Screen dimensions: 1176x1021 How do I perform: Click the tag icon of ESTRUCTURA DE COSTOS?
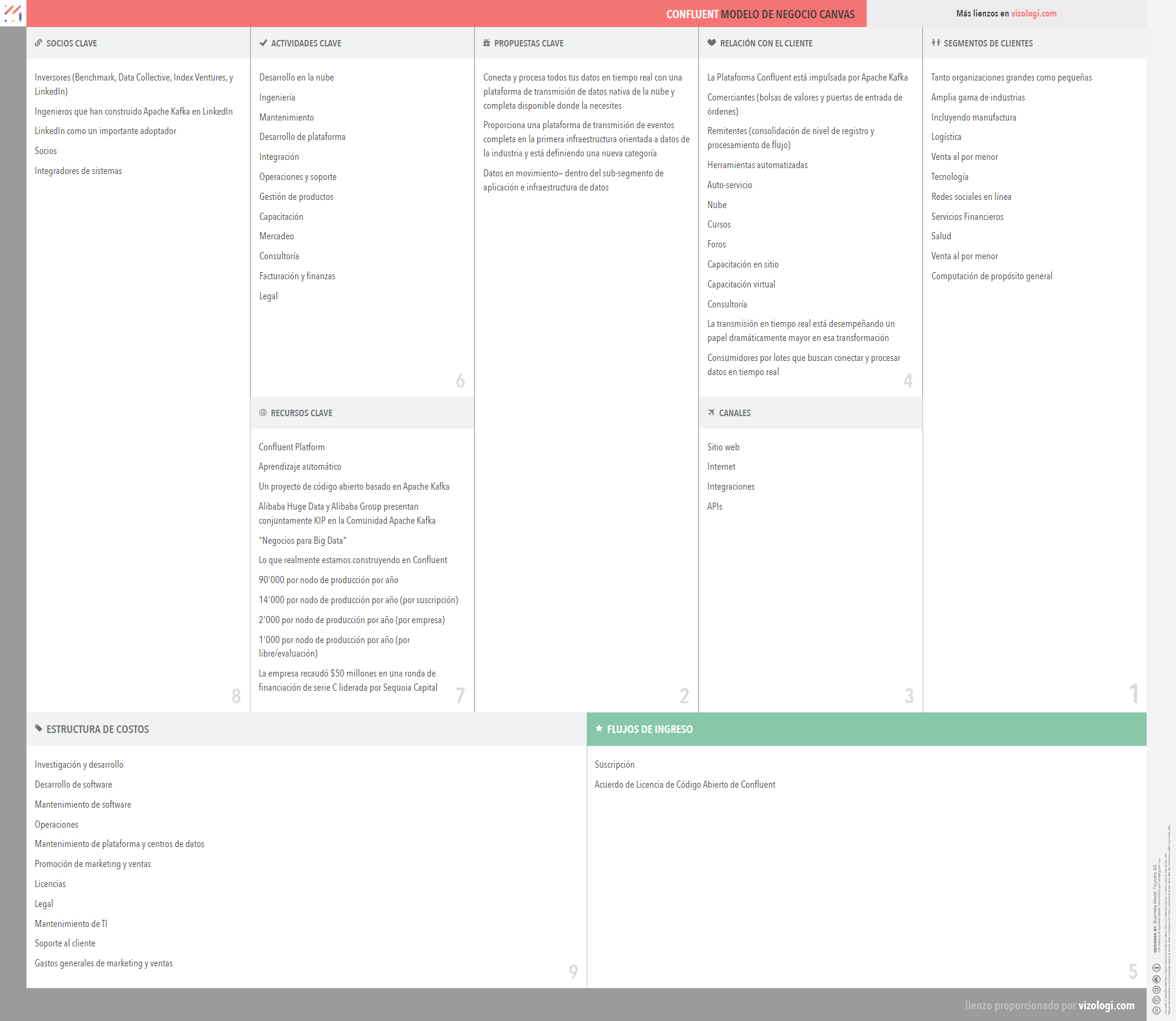pyautogui.click(x=38, y=729)
